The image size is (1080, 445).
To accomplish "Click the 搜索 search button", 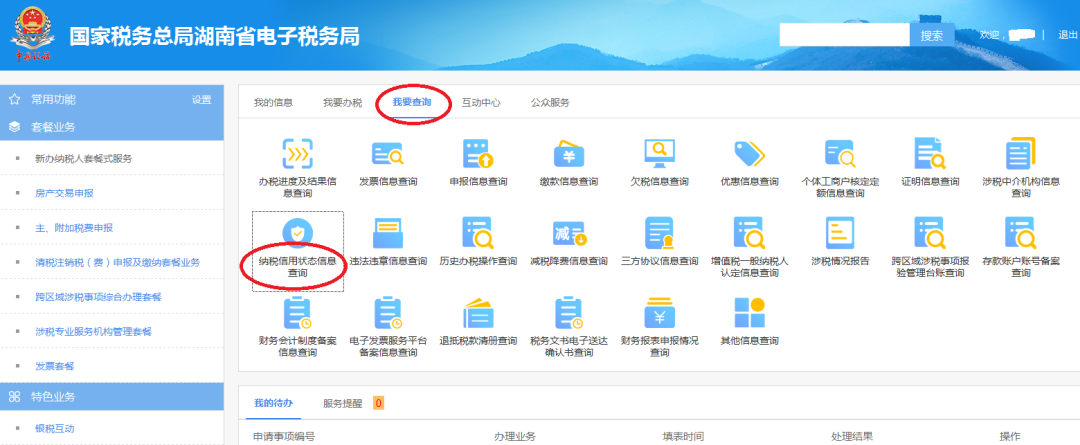I will tap(932, 35).
